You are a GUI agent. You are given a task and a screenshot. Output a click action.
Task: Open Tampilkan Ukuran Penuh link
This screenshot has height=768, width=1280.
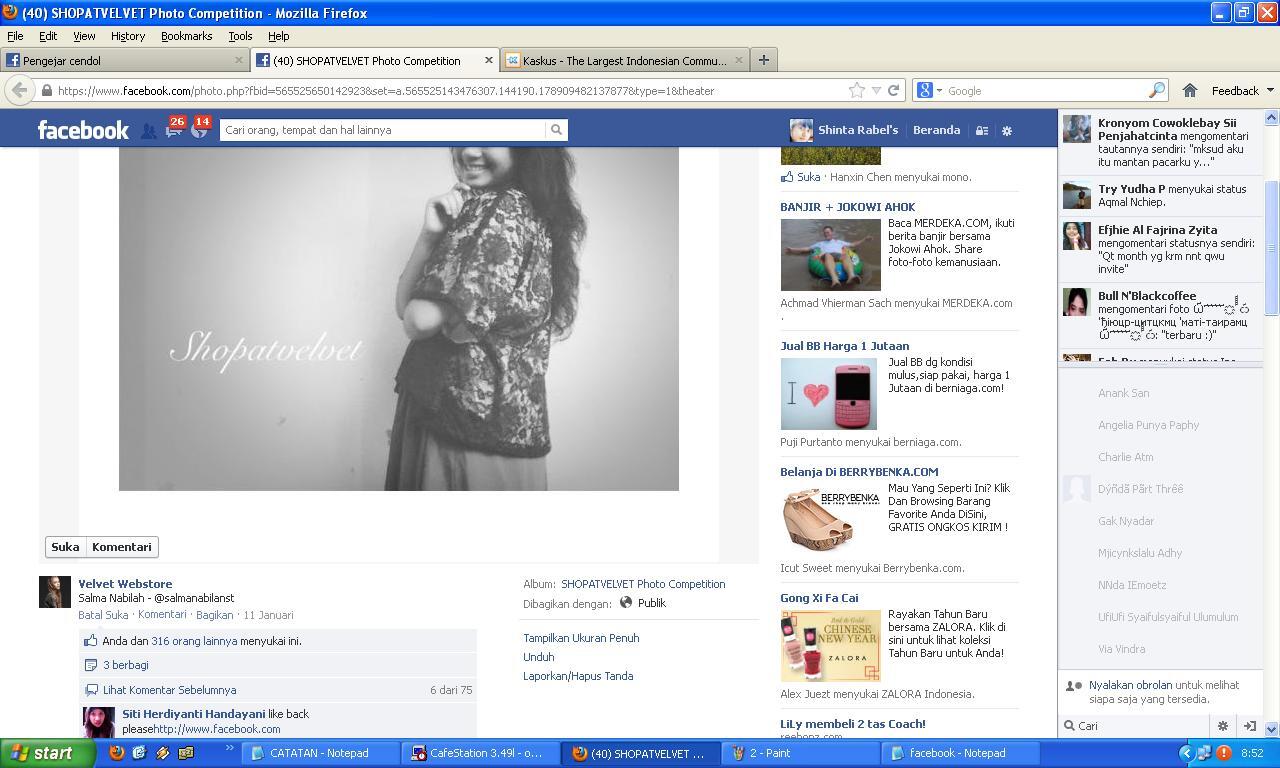click(x=581, y=638)
